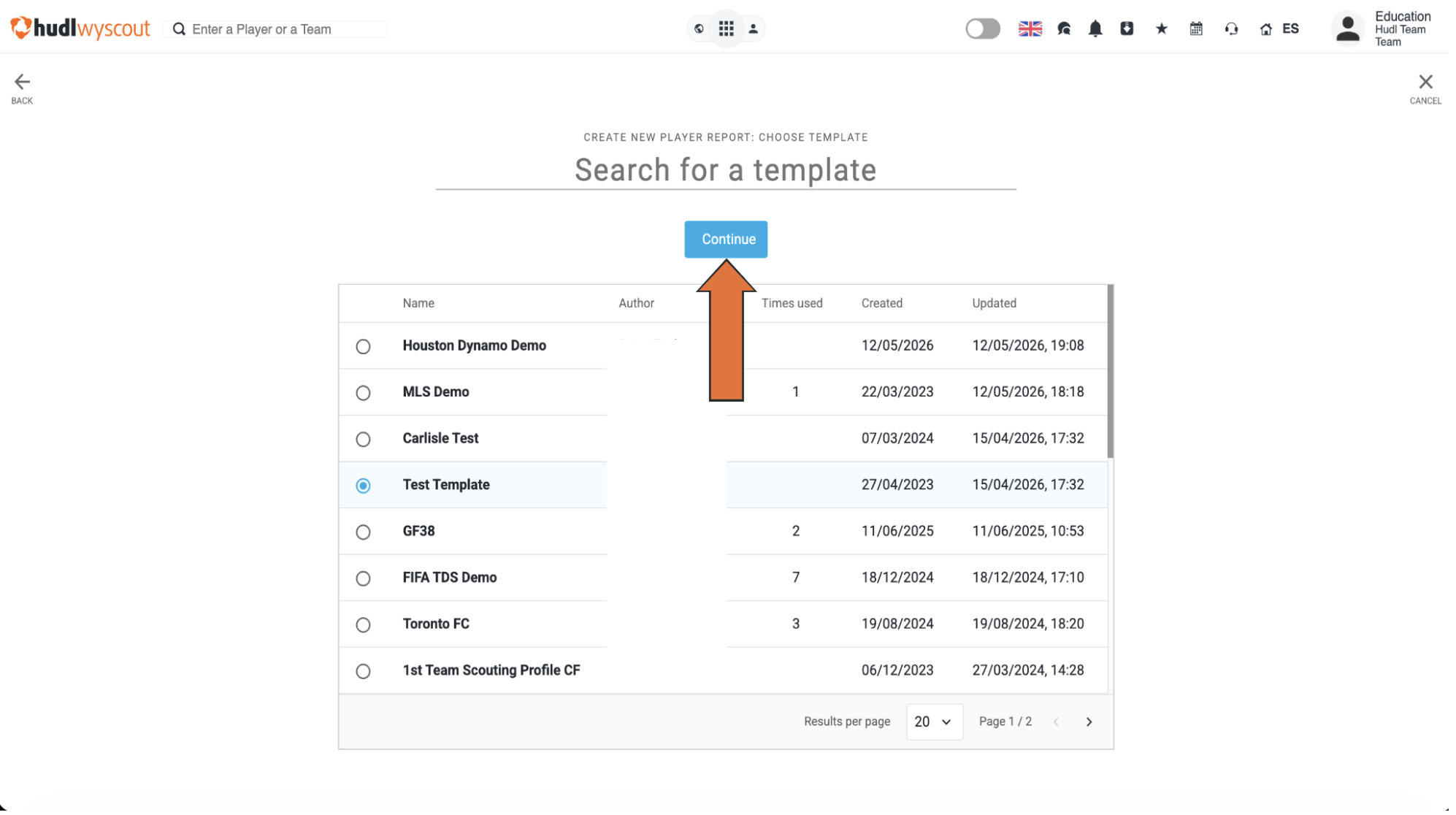Image resolution: width=1456 pixels, height=815 pixels.
Task: Open notifications bell
Action: click(x=1095, y=29)
